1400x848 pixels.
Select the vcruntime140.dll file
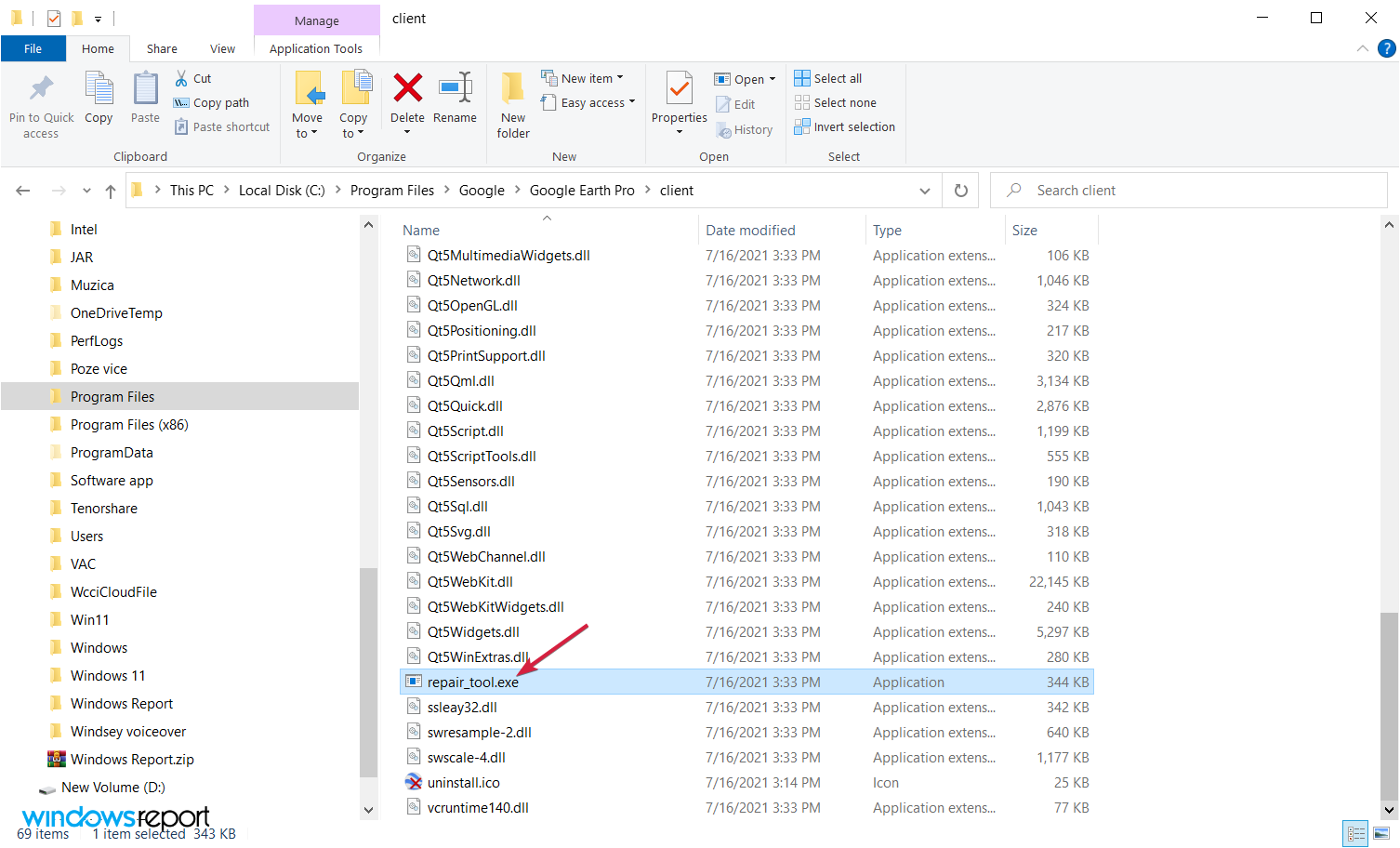click(478, 808)
